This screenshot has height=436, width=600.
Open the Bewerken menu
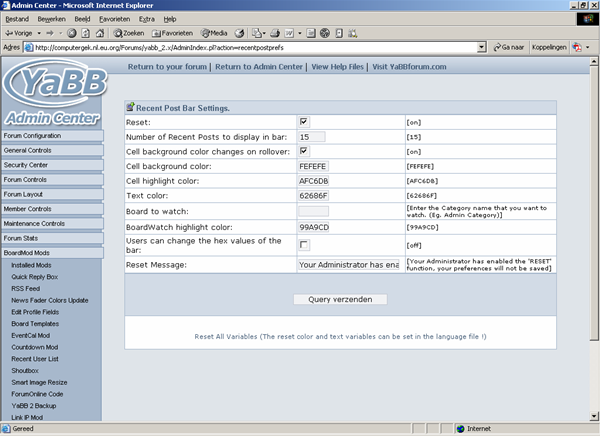click(52, 19)
